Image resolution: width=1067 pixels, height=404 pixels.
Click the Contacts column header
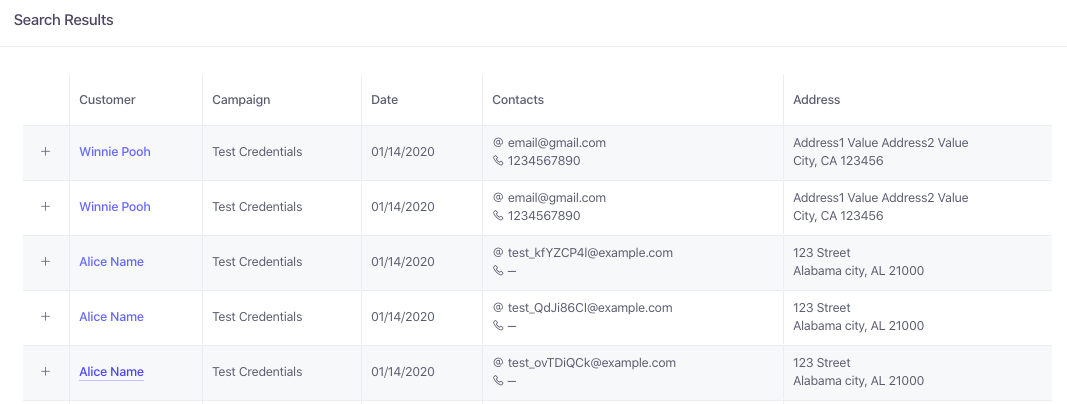pos(518,100)
